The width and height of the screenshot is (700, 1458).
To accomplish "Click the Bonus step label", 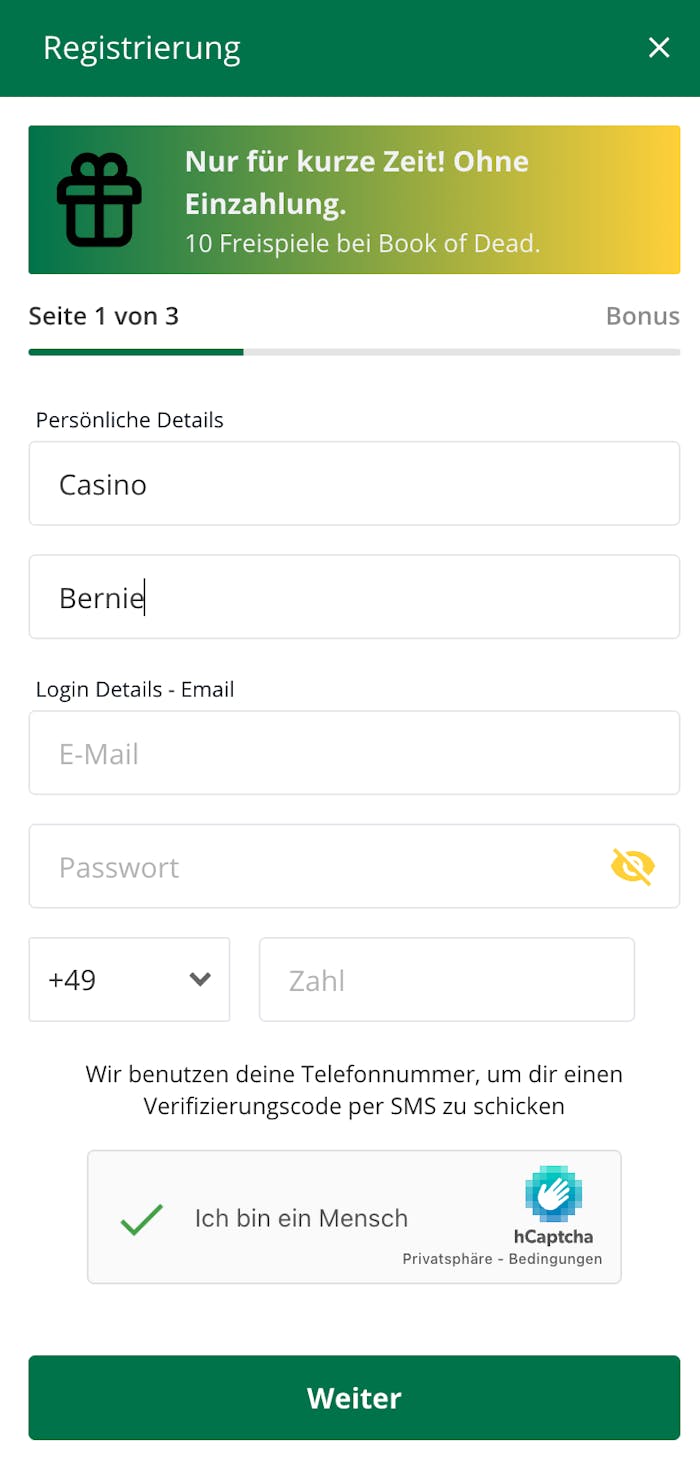I will coord(642,316).
